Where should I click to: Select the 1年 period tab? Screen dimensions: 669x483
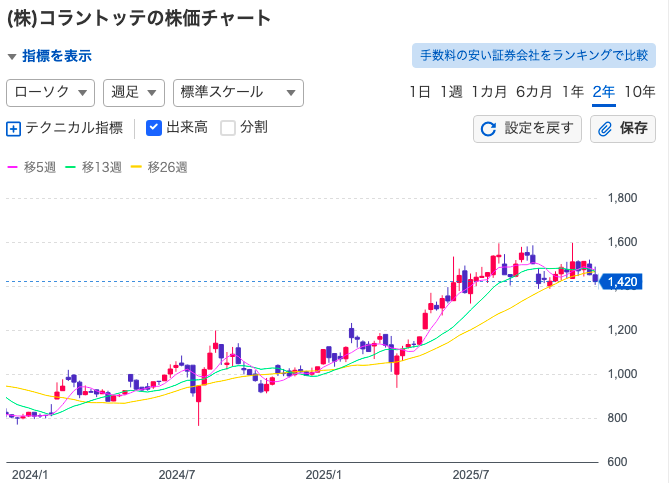(573, 92)
